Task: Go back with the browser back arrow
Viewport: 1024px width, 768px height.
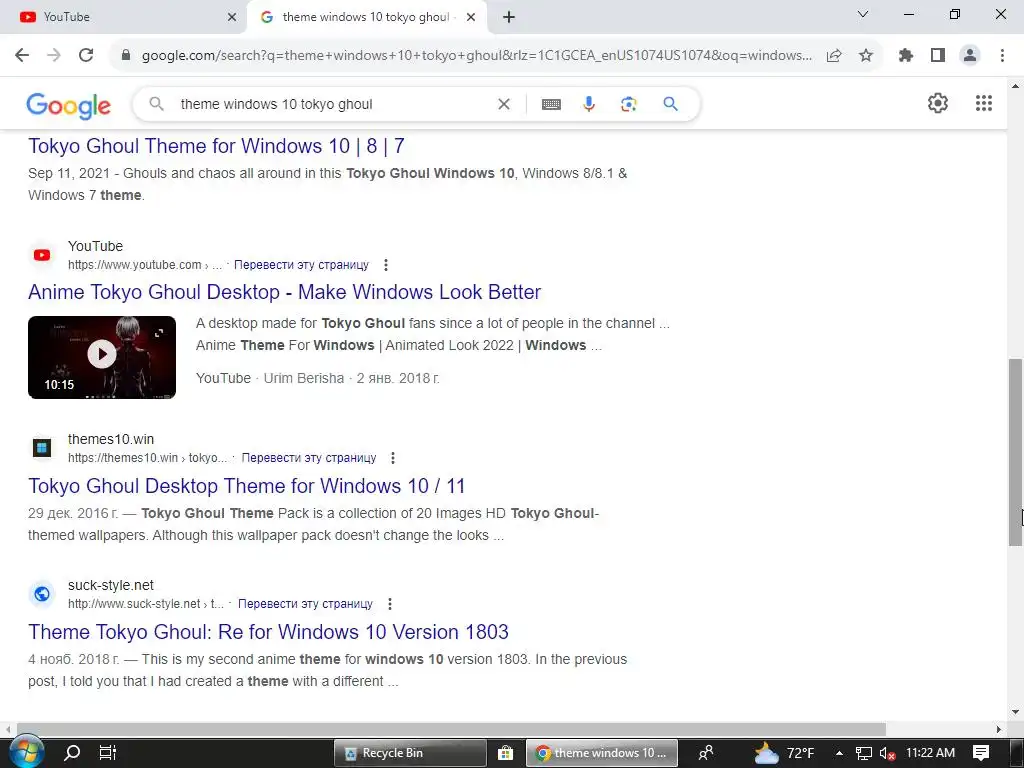Action: coord(22,55)
